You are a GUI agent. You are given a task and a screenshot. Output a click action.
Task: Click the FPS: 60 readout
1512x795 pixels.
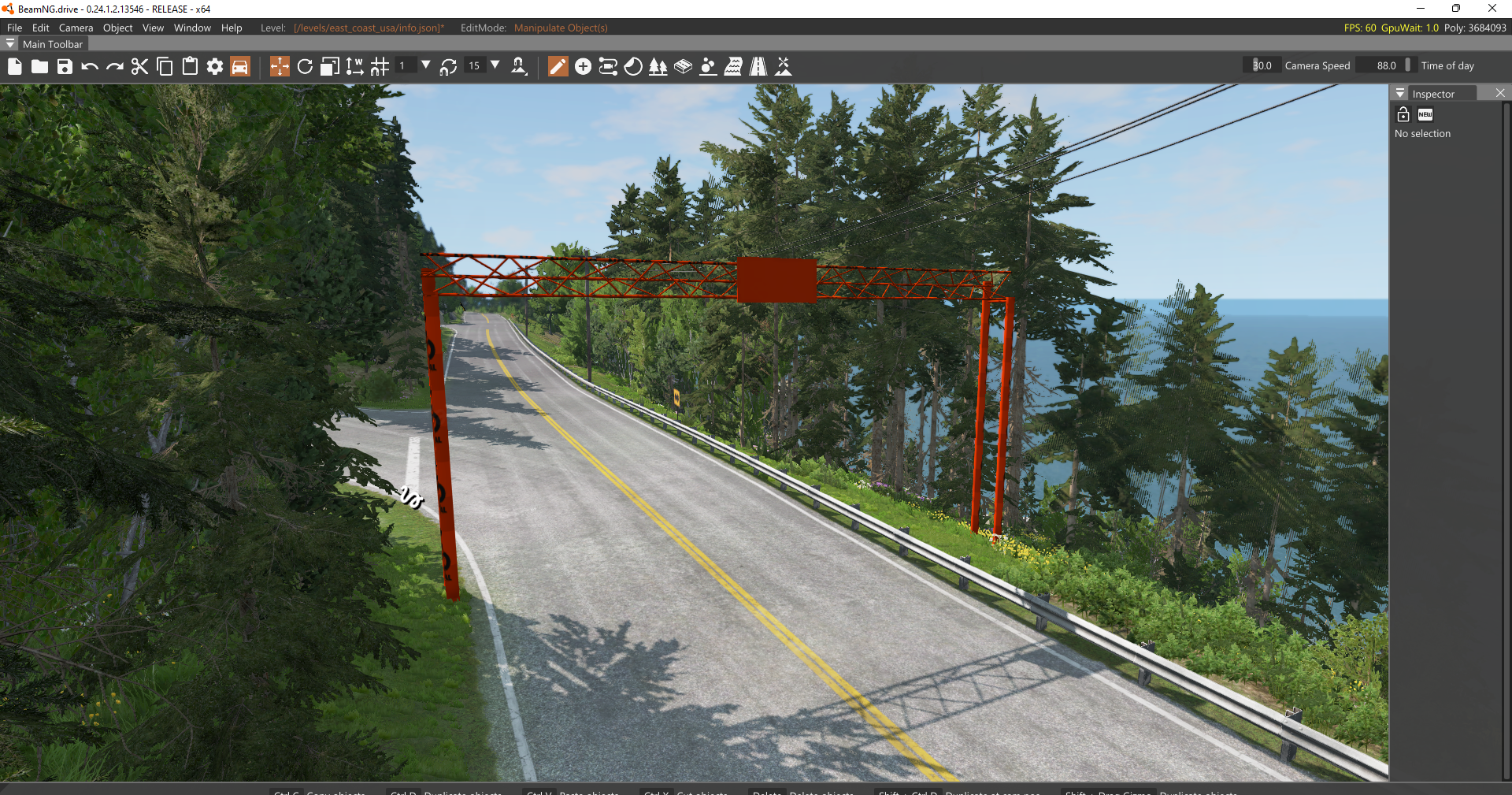tap(1360, 28)
